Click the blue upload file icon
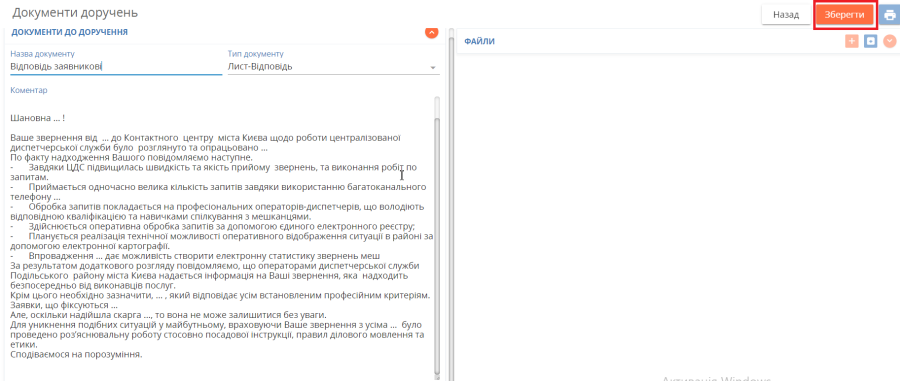This screenshot has height=381, width=900. coord(871,41)
